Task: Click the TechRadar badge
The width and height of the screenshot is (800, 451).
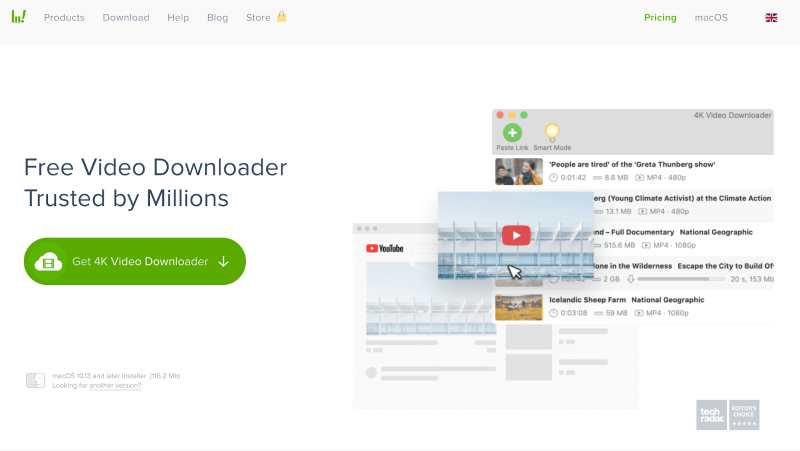Action: pyautogui.click(x=711, y=415)
